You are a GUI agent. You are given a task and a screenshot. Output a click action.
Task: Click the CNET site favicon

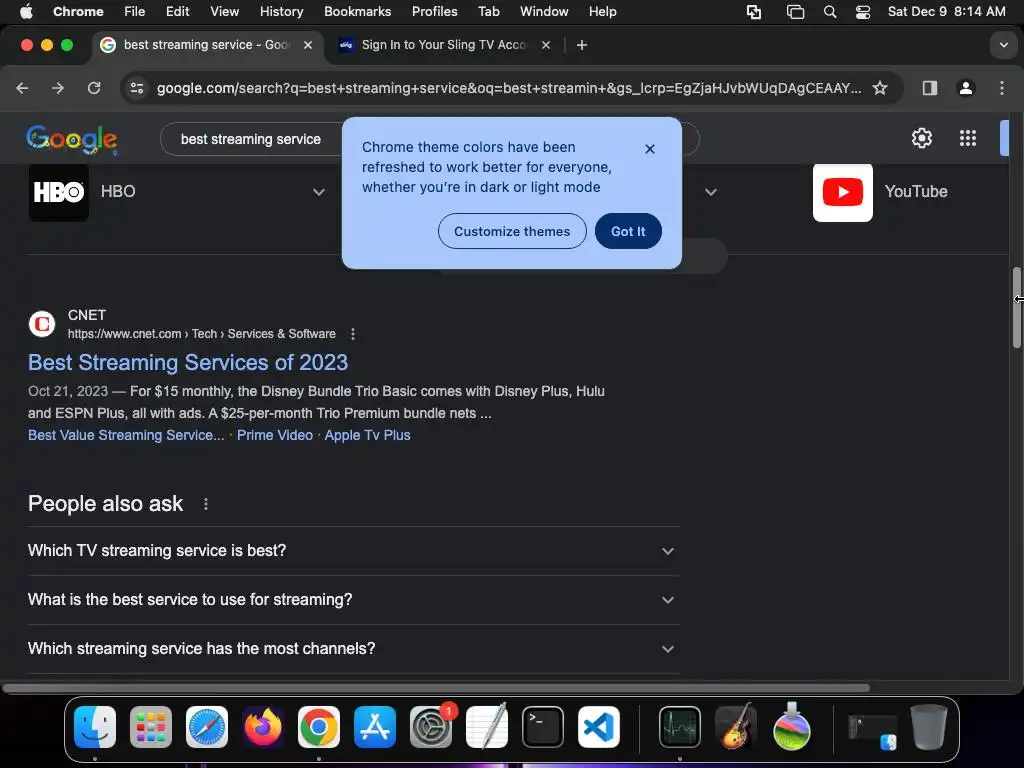click(x=42, y=324)
